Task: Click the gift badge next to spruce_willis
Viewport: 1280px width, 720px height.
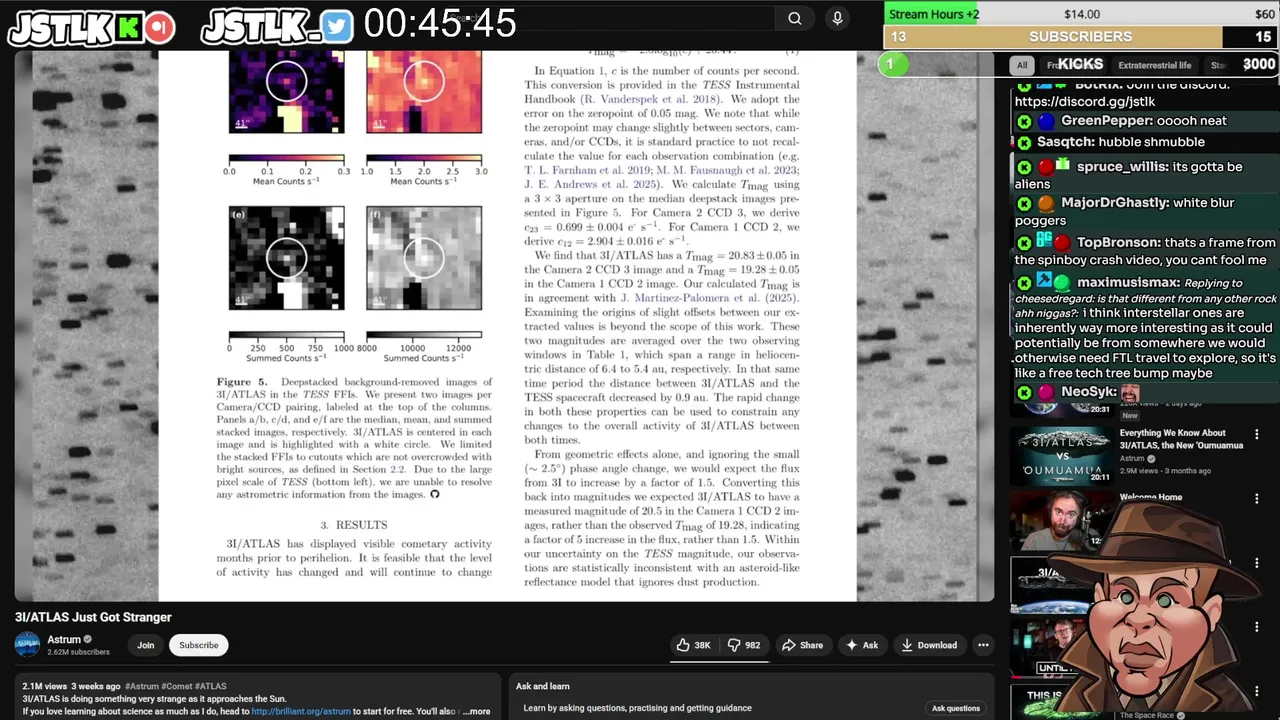Action: click(1062, 165)
